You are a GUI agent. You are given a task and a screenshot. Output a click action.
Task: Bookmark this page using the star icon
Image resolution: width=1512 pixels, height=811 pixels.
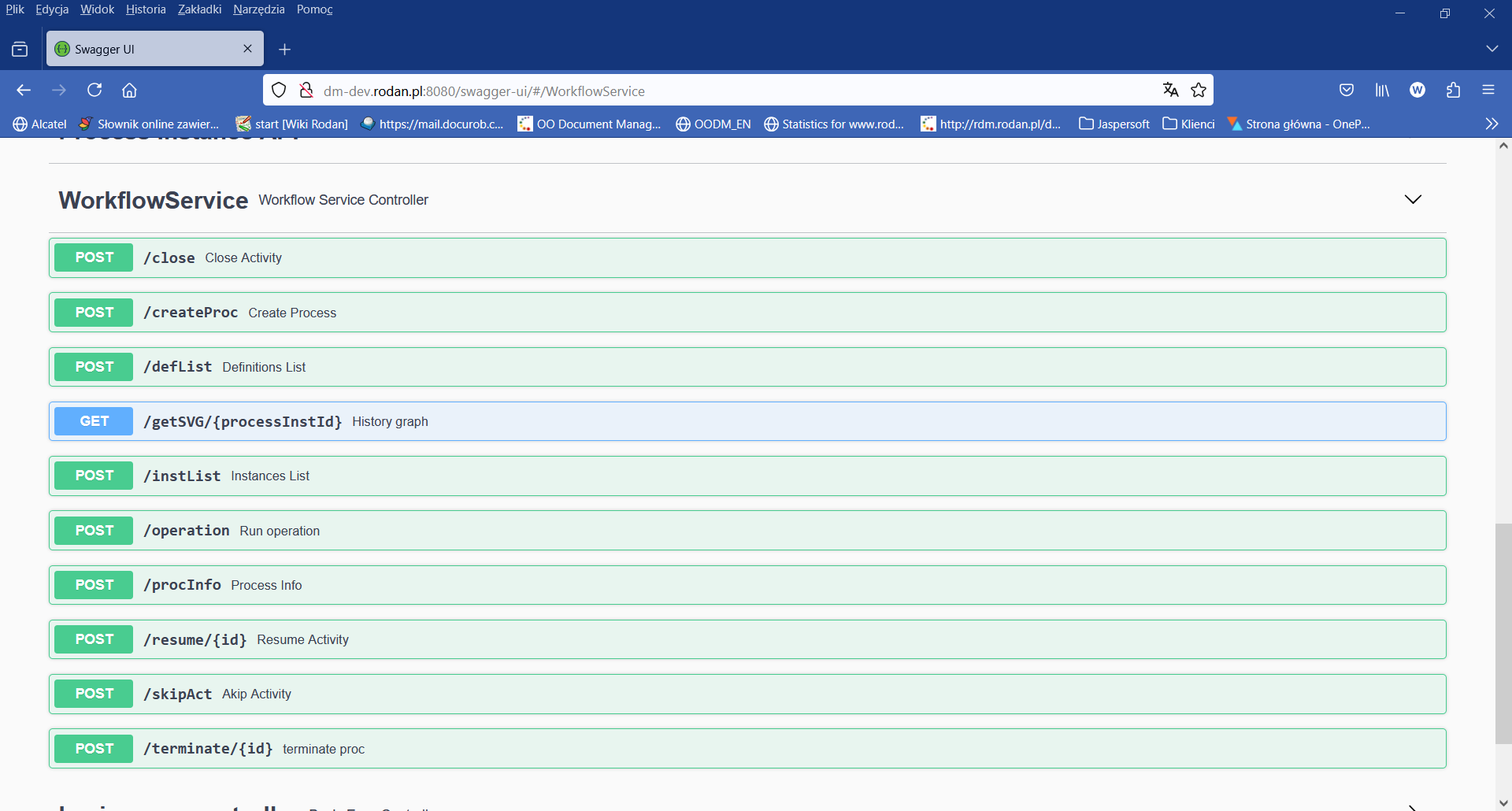[1199, 90]
